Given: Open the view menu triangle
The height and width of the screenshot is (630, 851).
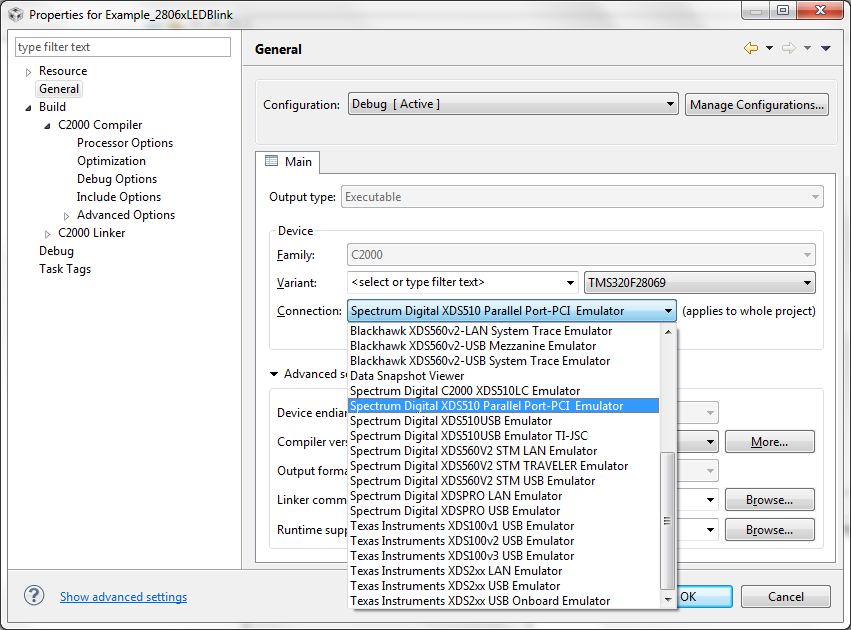Looking at the screenshot, I should (825, 48).
